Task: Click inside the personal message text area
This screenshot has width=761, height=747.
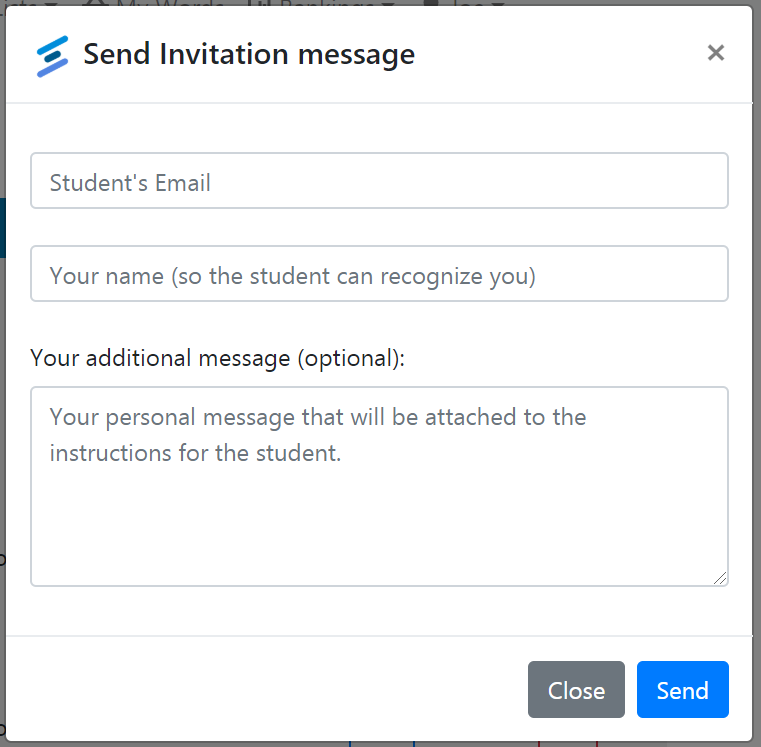Action: pos(379,486)
